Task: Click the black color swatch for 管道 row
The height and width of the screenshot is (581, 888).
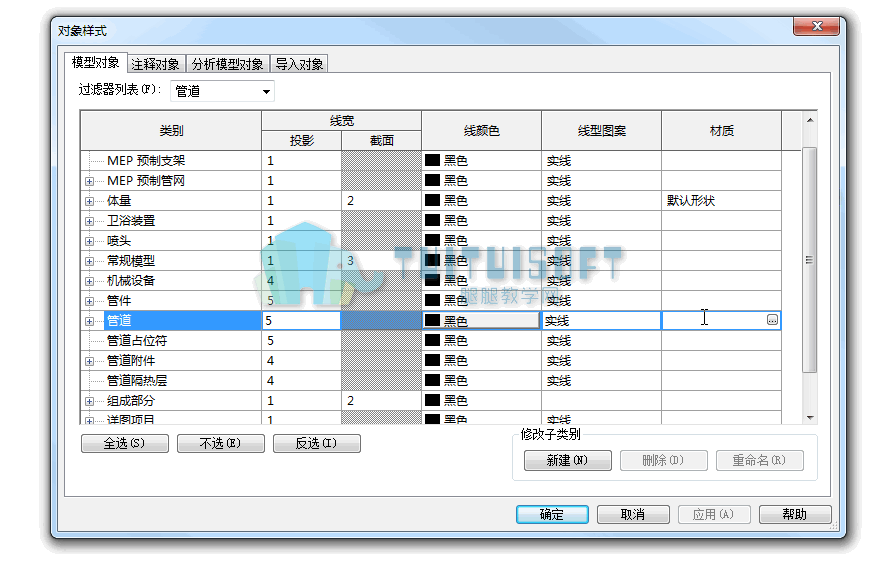Action: pyautogui.click(x=433, y=321)
